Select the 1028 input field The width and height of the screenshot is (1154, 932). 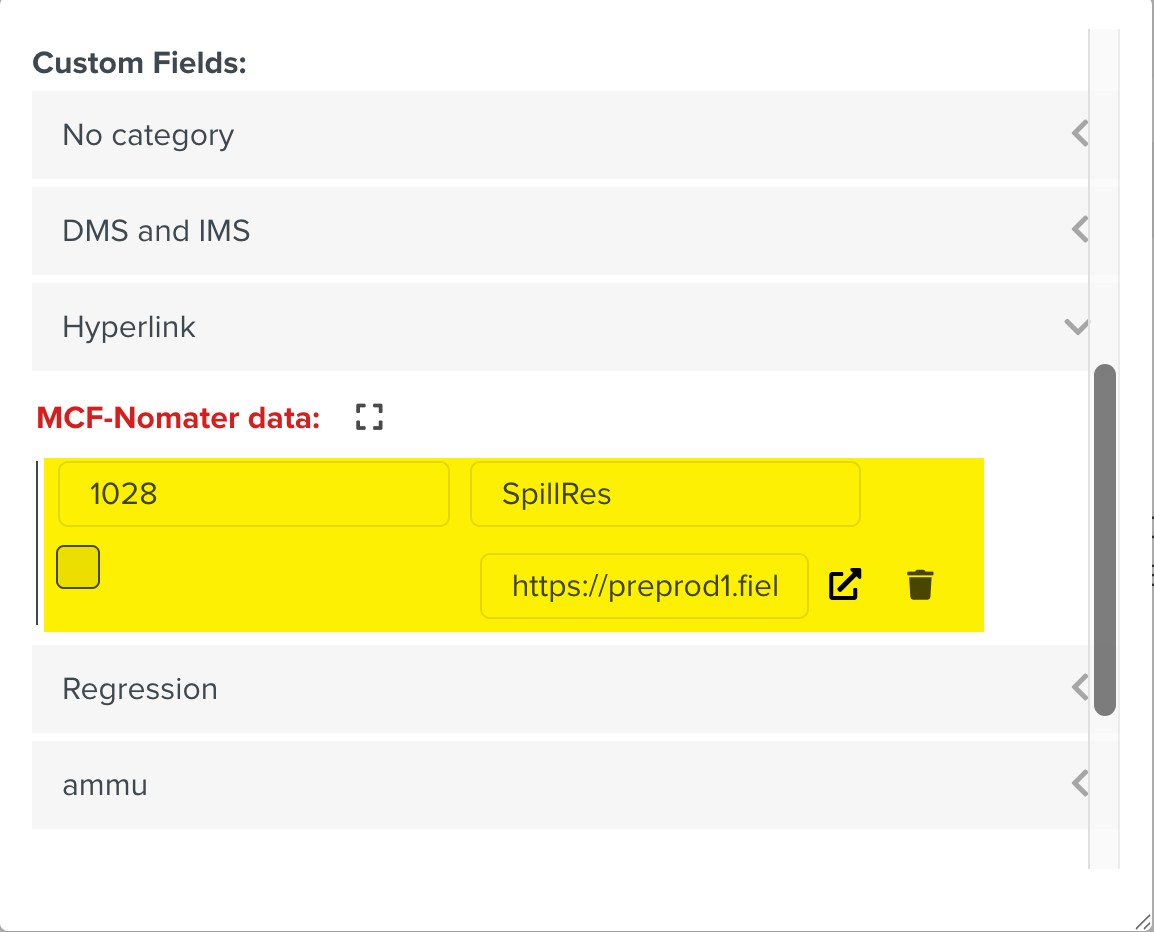point(254,493)
